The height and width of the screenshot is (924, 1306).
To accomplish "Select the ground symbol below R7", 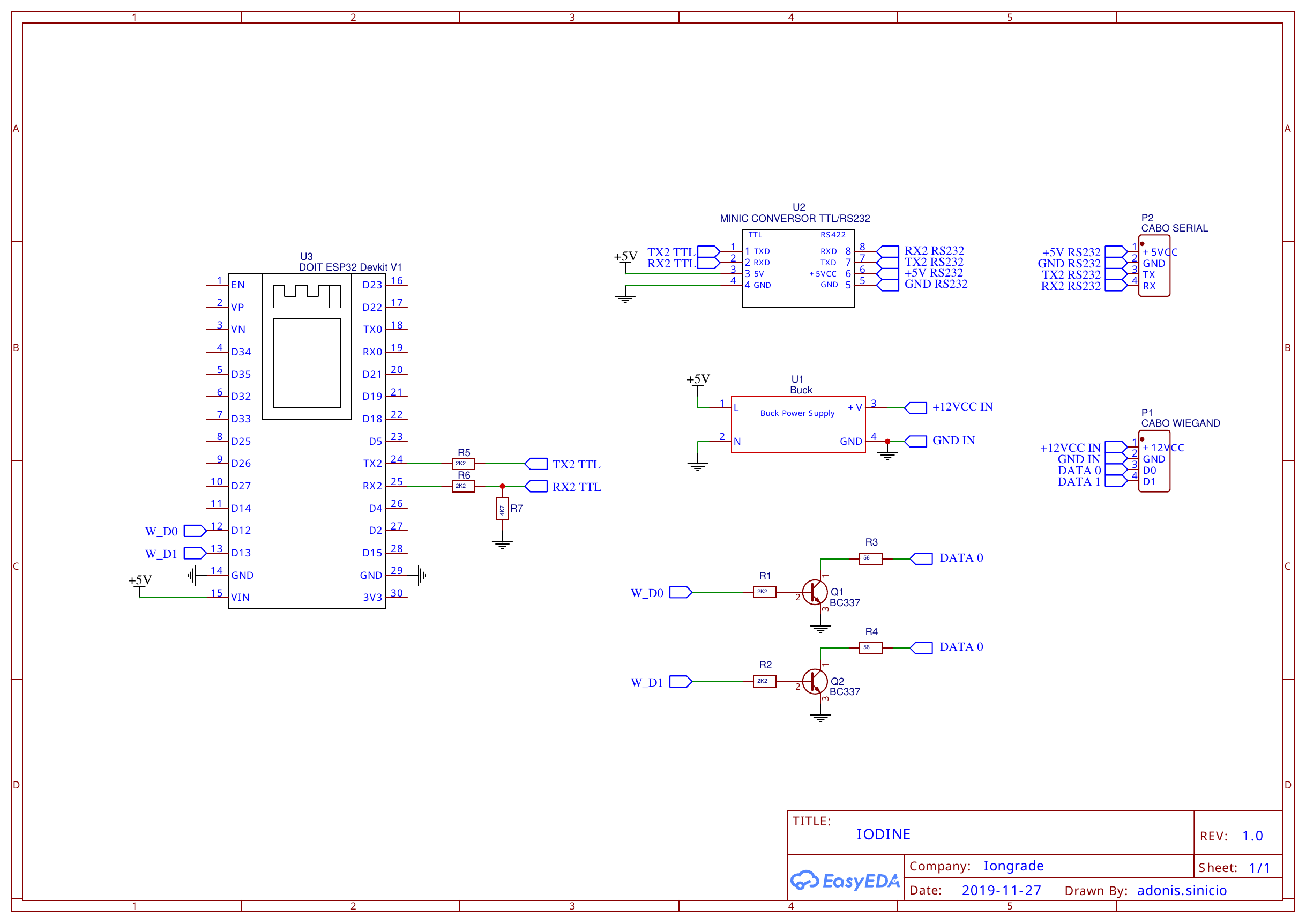I will point(502,545).
